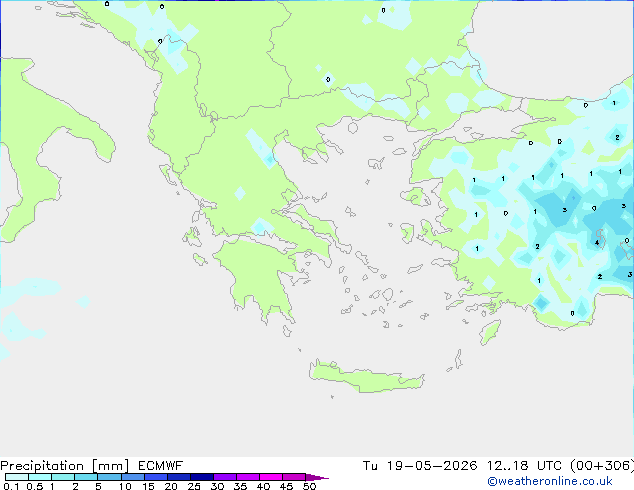Select the 0.5–1 mm legend swatch

pos(40,477)
